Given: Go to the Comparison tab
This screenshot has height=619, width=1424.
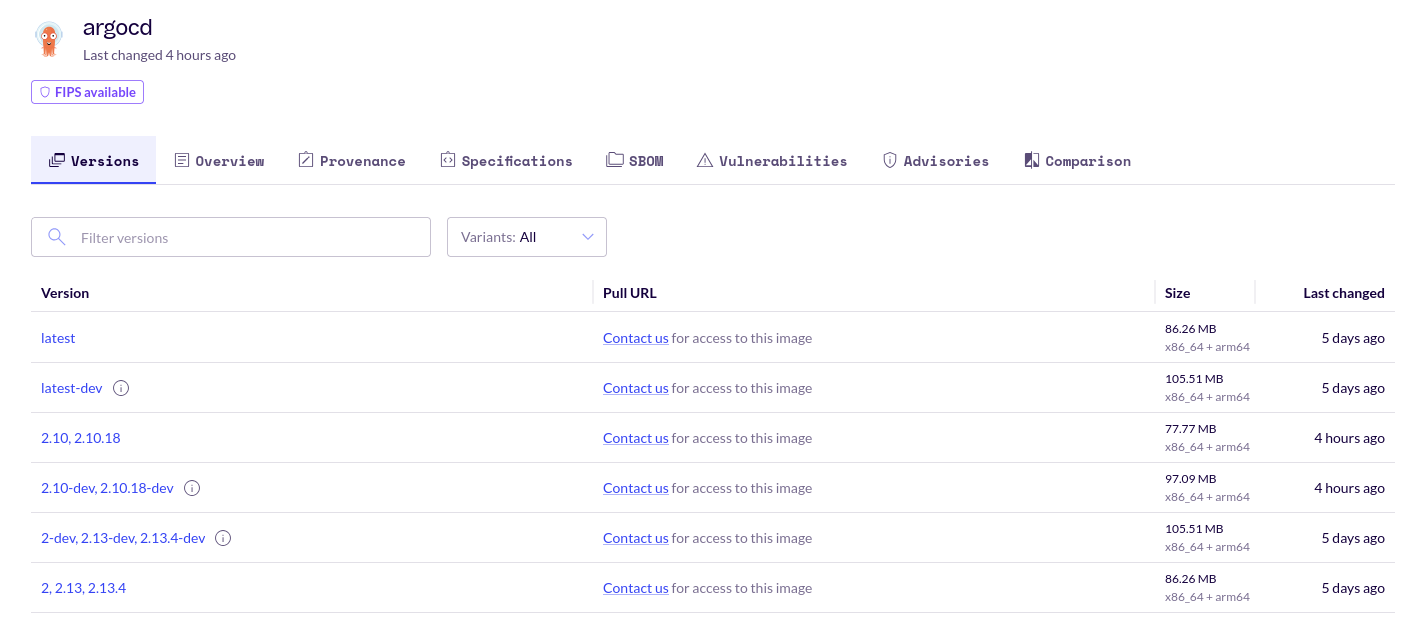Looking at the screenshot, I should pyautogui.click(x=1077, y=160).
